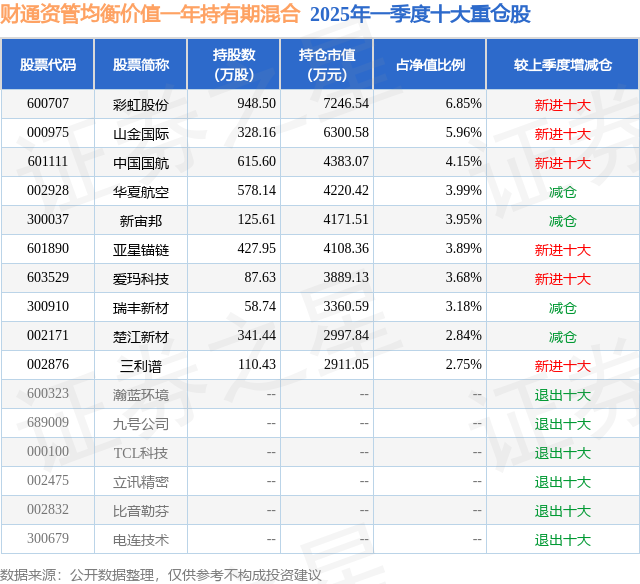
Task: Click stock name 彩虹股份
Action: [141, 104]
